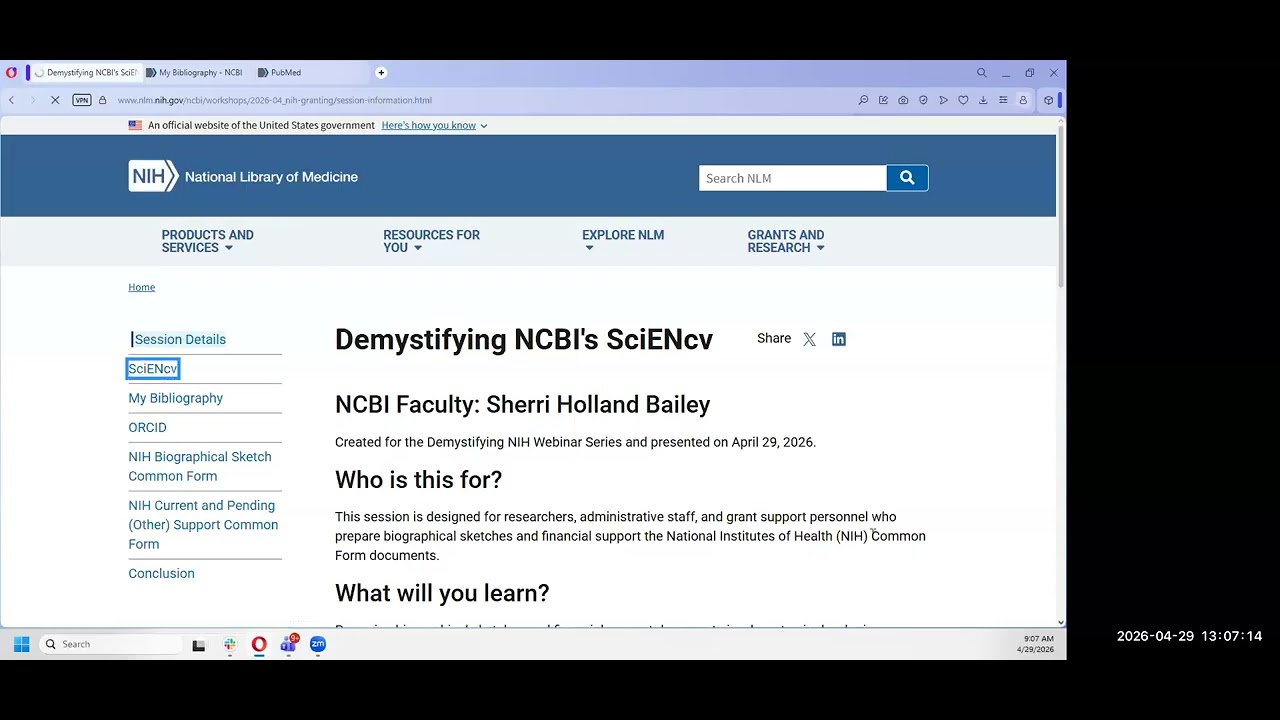Open the extensions cube icon
The image size is (1280, 720).
click(x=1048, y=100)
